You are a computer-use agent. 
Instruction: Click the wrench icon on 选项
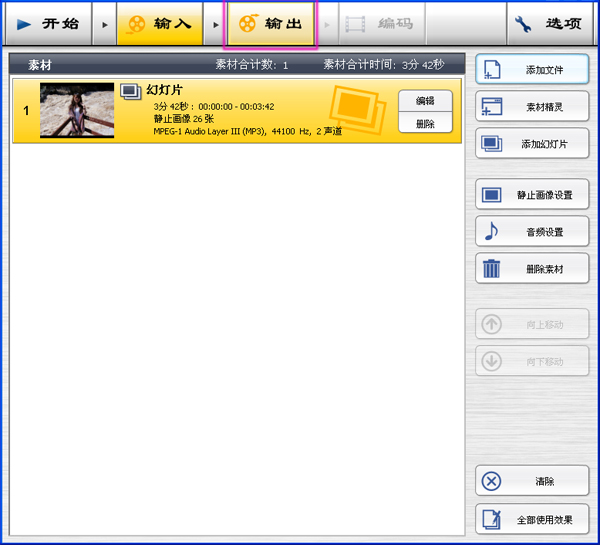click(x=522, y=24)
